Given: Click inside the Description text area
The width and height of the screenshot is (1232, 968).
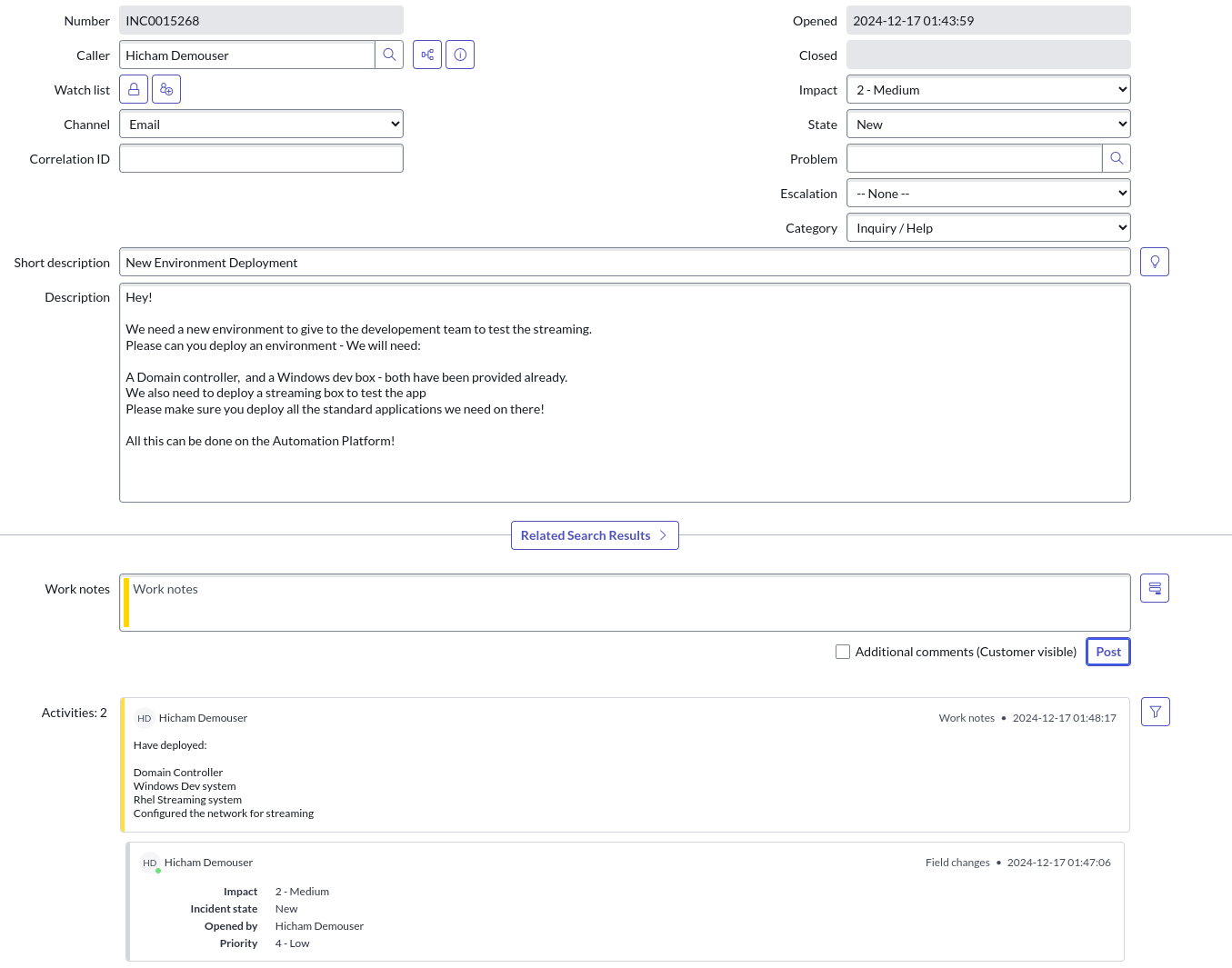Looking at the screenshot, I should [x=625, y=393].
